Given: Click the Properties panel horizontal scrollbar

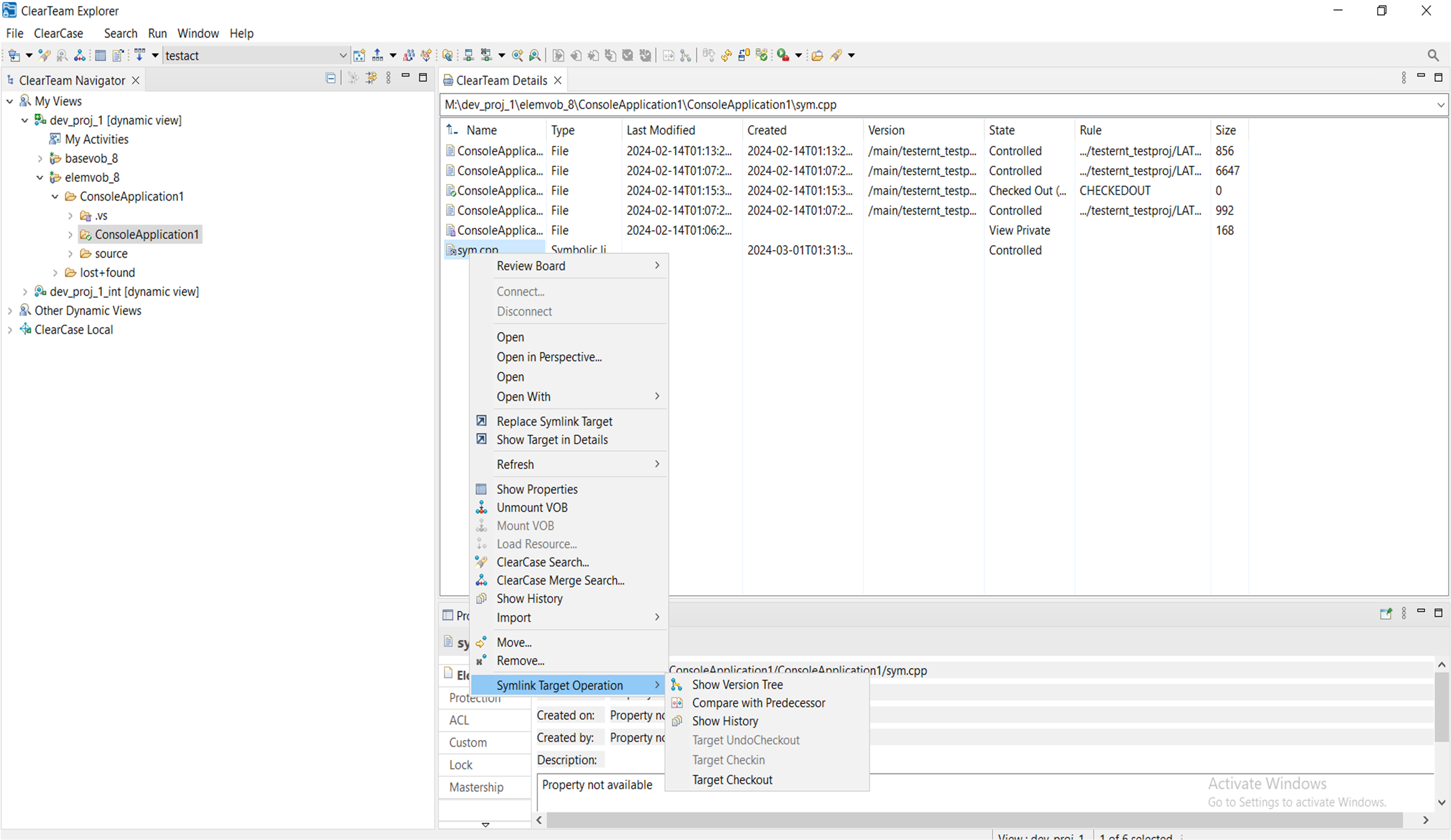Looking at the screenshot, I should pyautogui.click(x=974, y=820).
